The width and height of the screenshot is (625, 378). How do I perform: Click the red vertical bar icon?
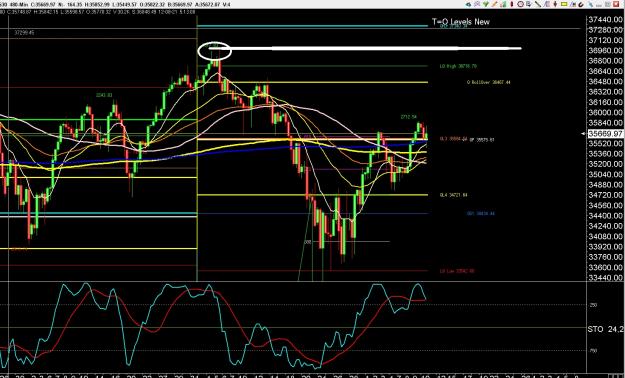(x=512, y=4)
